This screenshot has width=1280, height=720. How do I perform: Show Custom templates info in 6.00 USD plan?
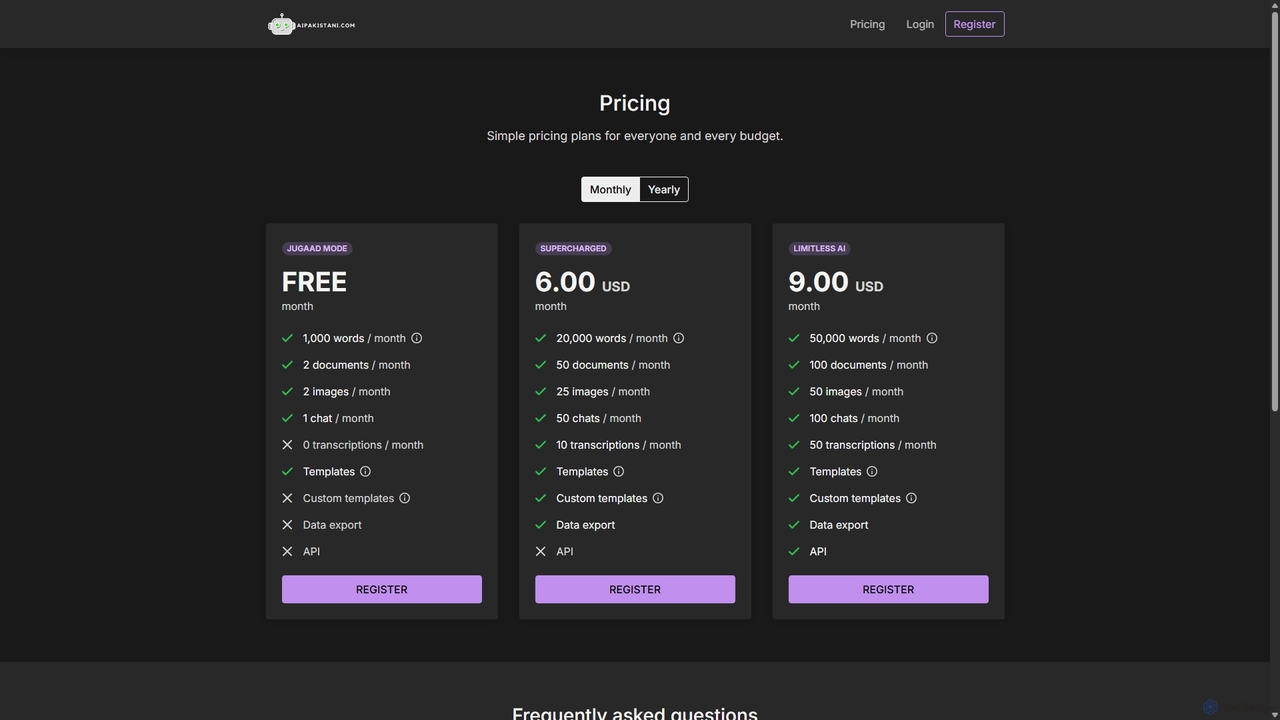click(658, 498)
